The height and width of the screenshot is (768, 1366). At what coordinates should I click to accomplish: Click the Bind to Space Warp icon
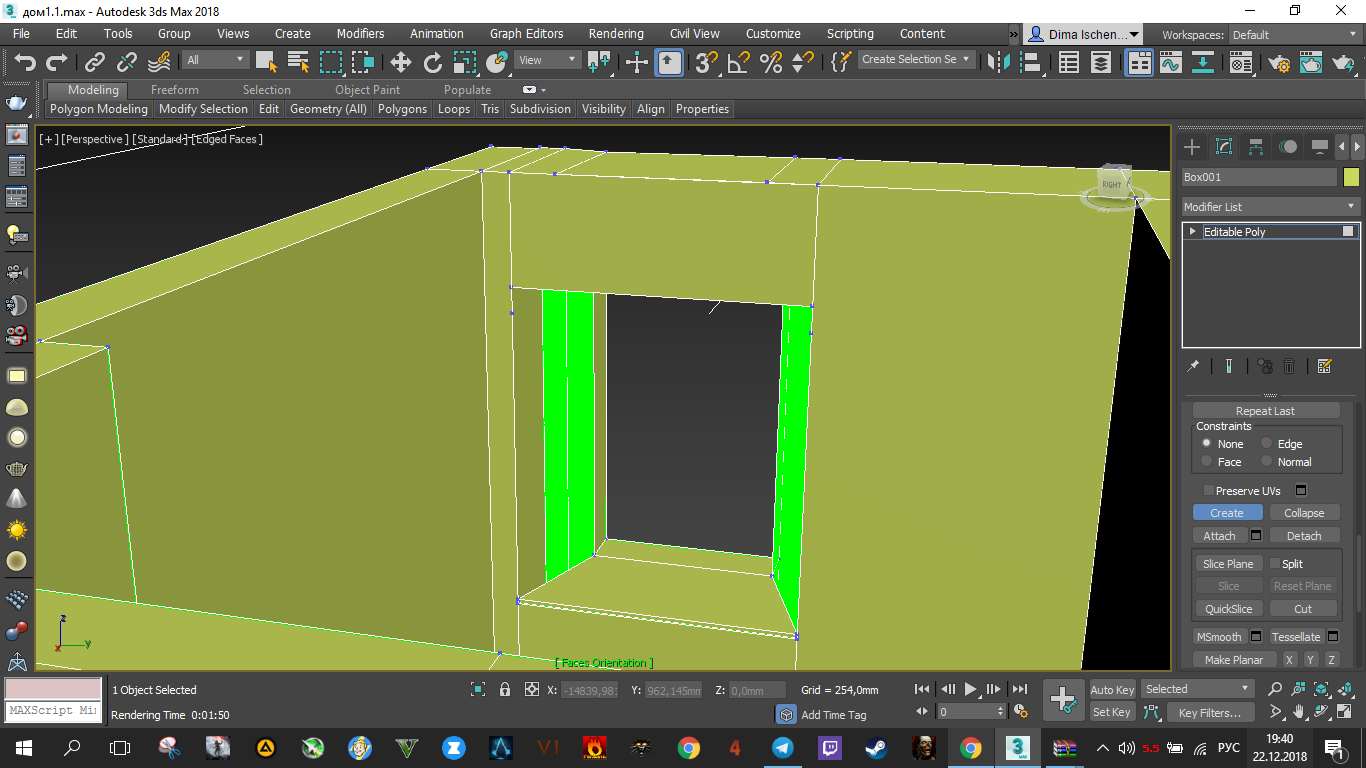(159, 62)
